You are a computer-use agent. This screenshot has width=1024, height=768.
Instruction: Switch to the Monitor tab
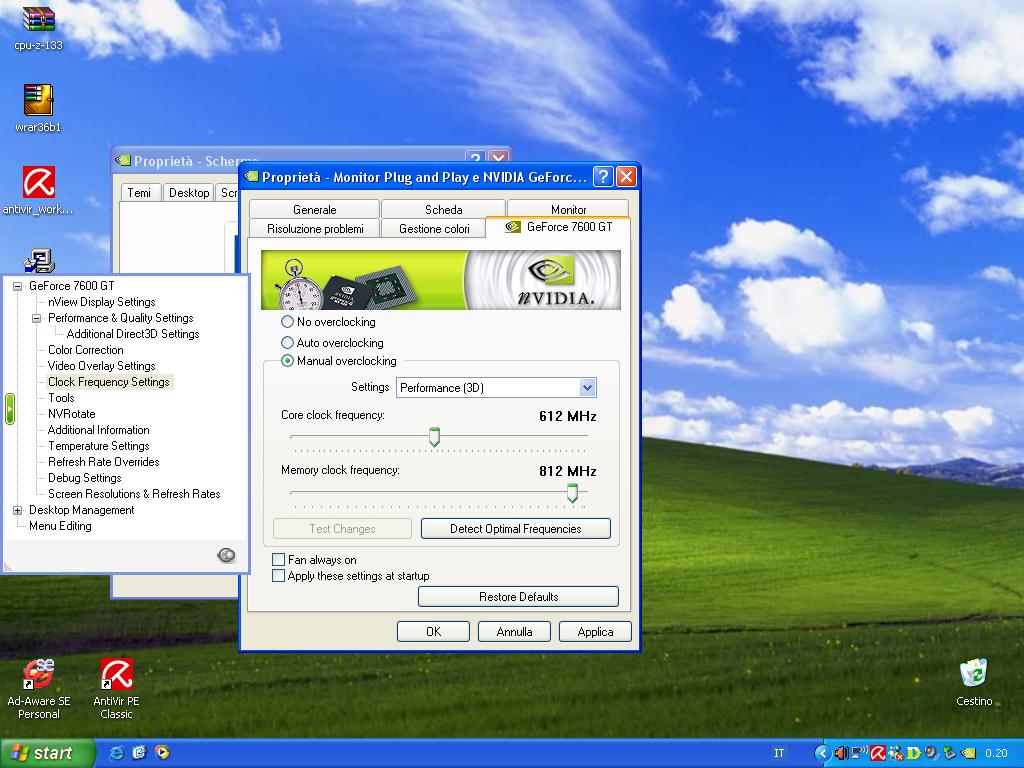click(568, 210)
